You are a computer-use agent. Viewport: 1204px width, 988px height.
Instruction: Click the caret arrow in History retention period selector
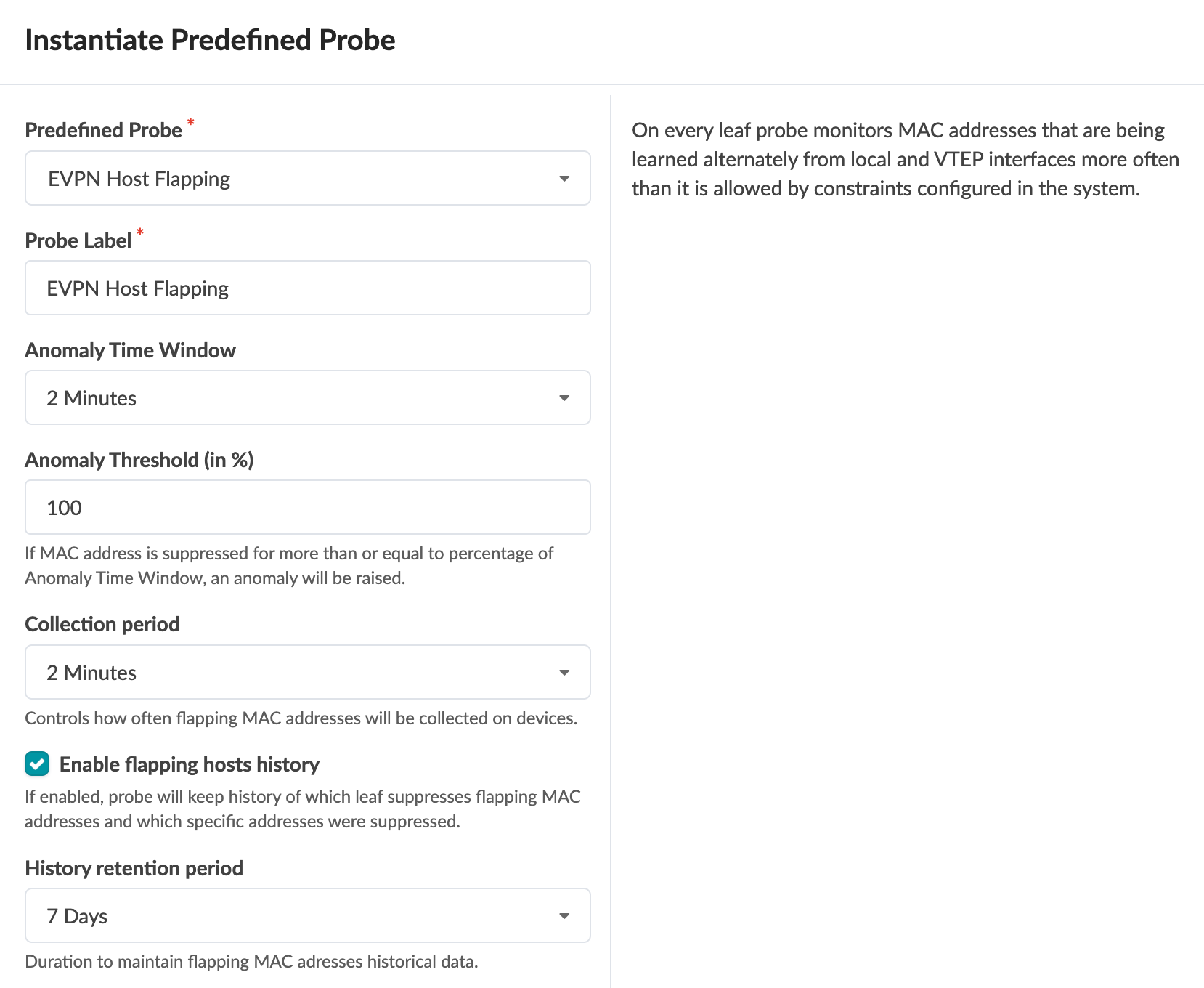pyautogui.click(x=564, y=916)
